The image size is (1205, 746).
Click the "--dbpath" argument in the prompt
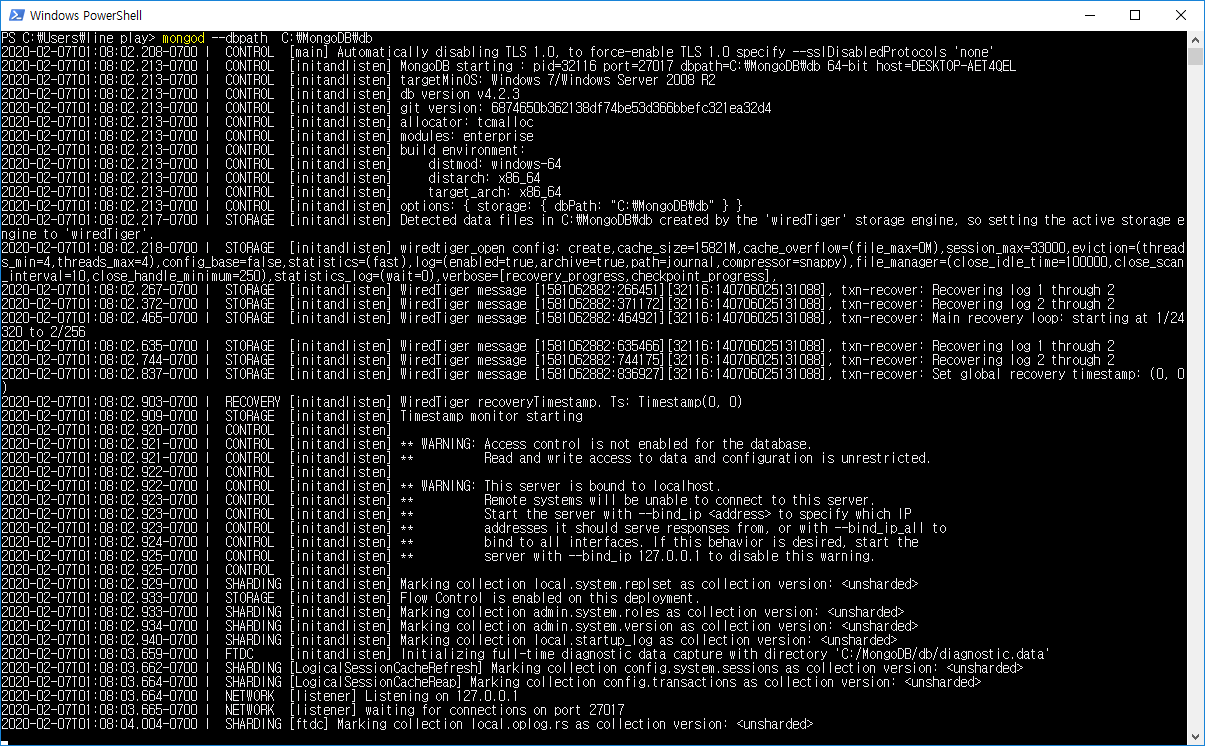240,38
